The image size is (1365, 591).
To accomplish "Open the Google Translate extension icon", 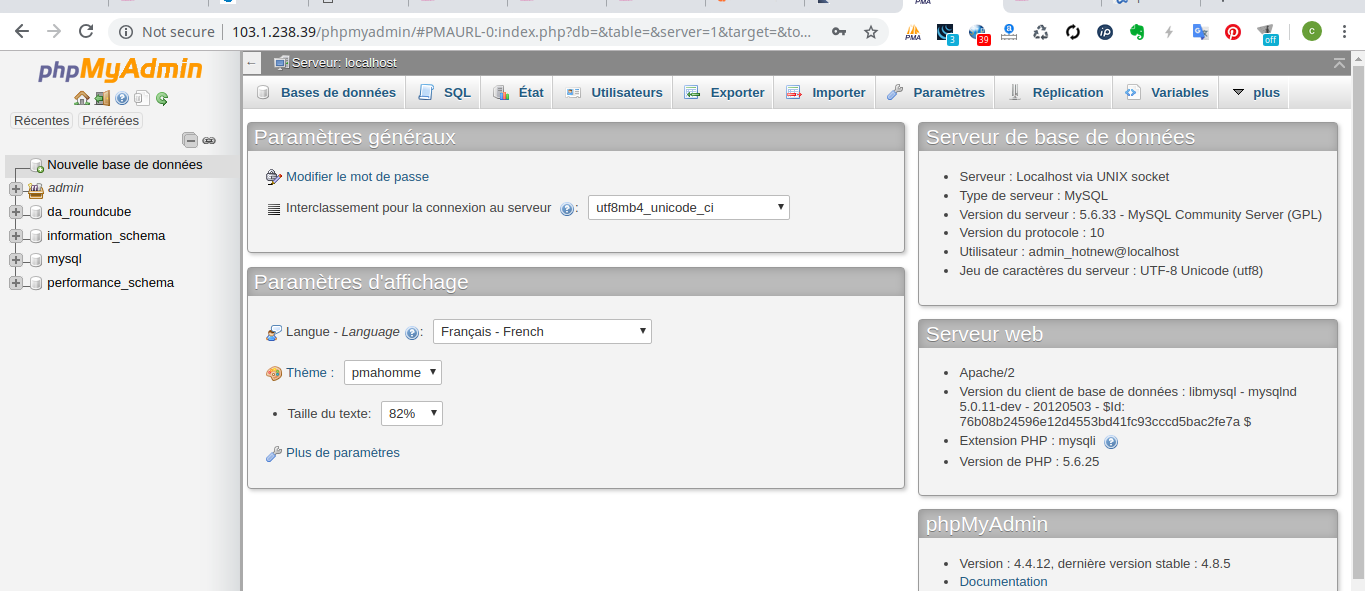I will [x=1201, y=32].
